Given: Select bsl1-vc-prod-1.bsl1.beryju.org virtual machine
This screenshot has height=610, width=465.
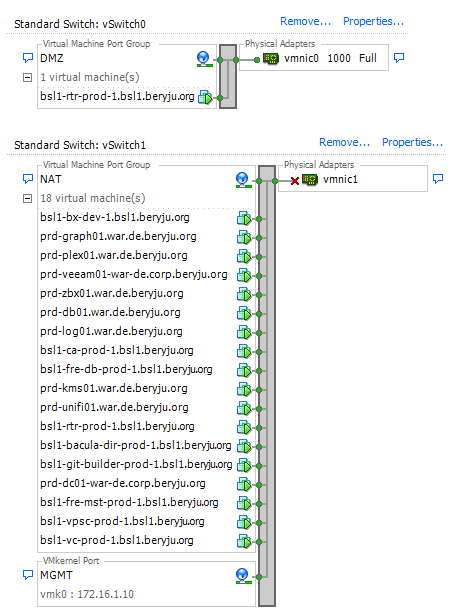Looking at the screenshot, I should click(x=117, y=540).
